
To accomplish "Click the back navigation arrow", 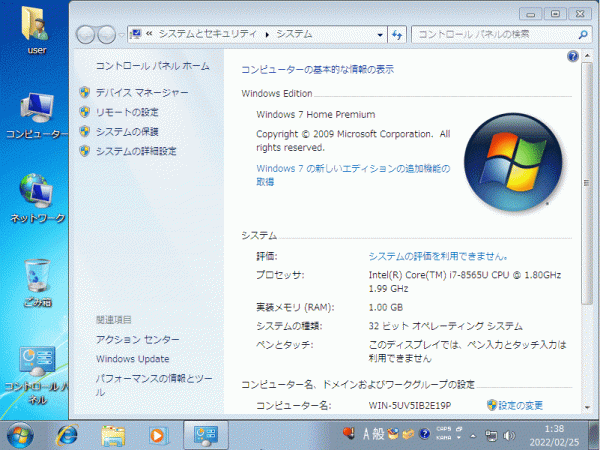I will point(85,35).
